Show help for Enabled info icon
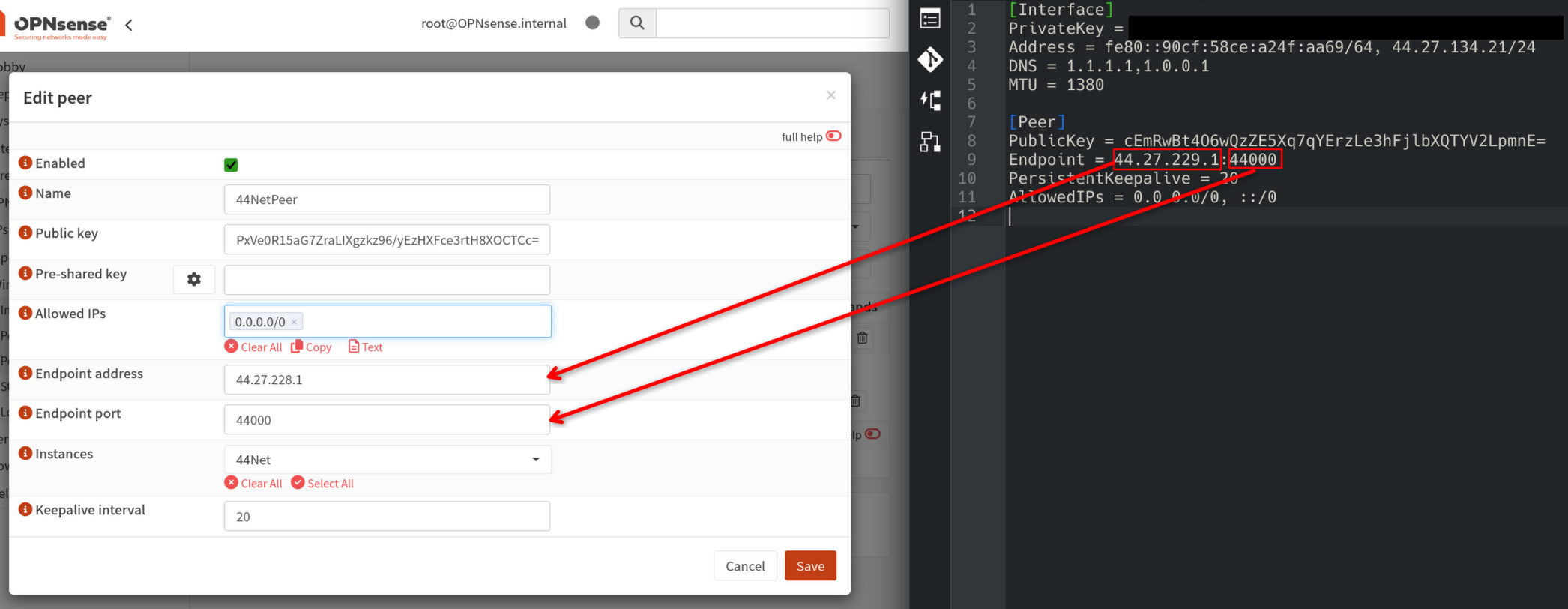This screenshot has height=609, width=1568. [x=25, y=163]
